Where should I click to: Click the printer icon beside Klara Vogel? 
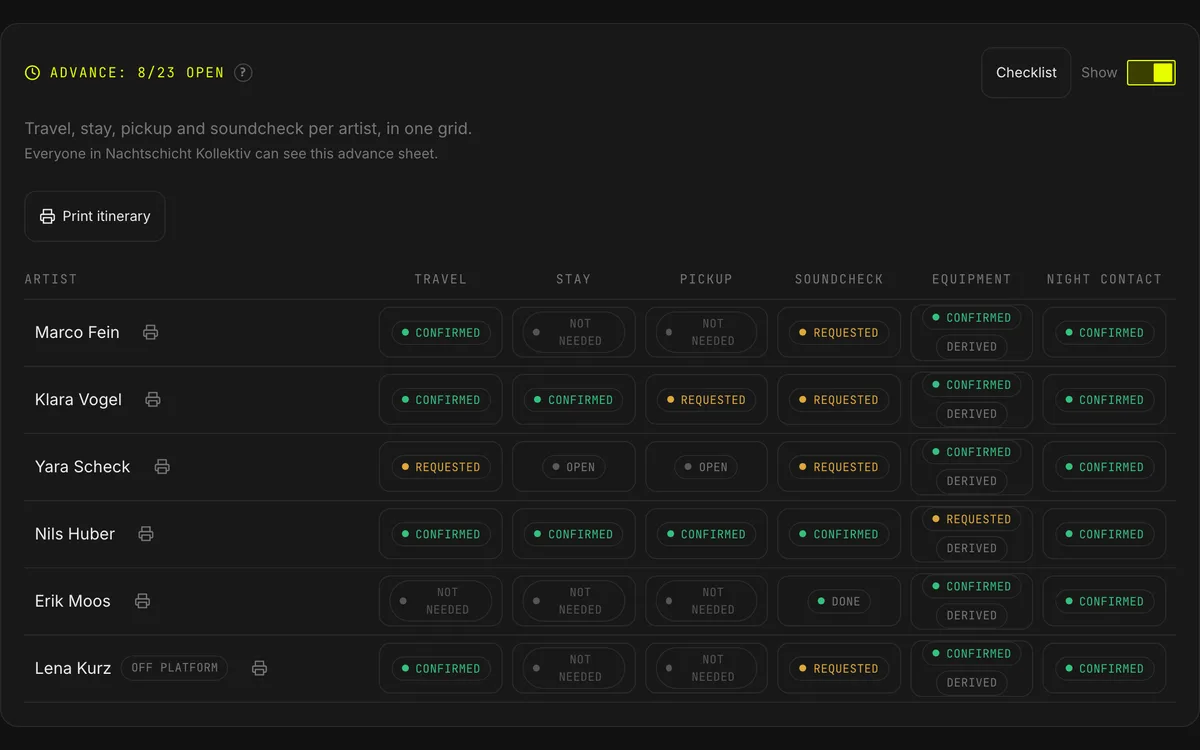(153, 400)
